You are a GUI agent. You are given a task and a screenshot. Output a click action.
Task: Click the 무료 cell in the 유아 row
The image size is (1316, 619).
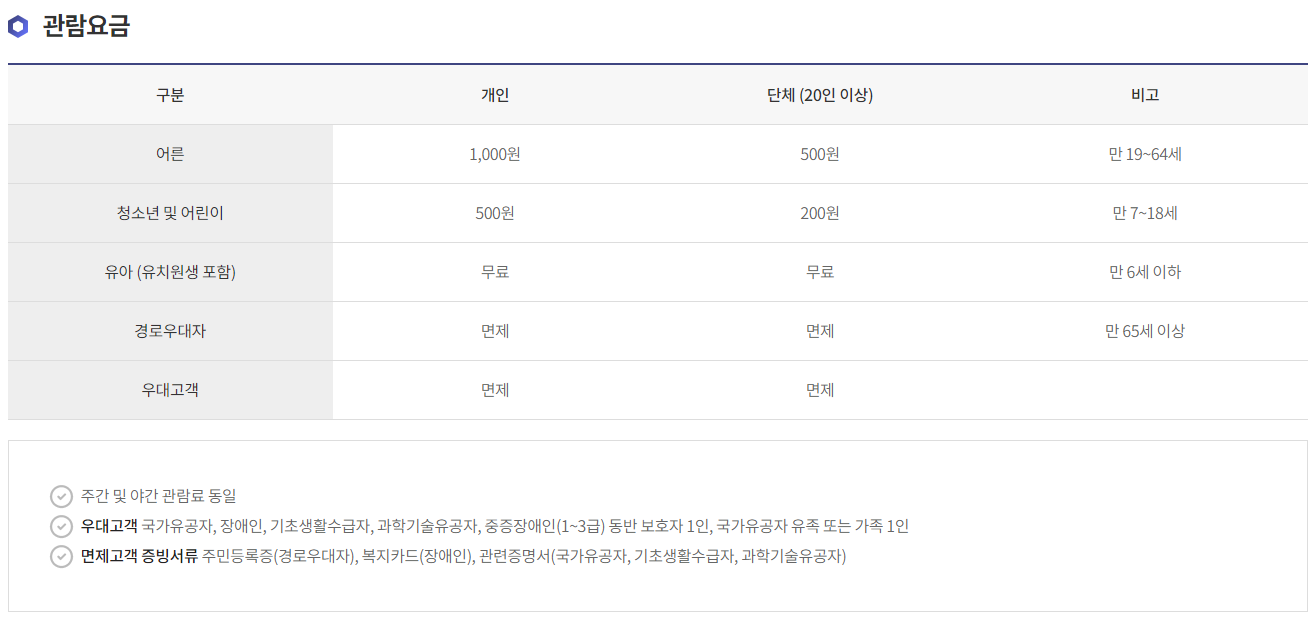point(496,272)
